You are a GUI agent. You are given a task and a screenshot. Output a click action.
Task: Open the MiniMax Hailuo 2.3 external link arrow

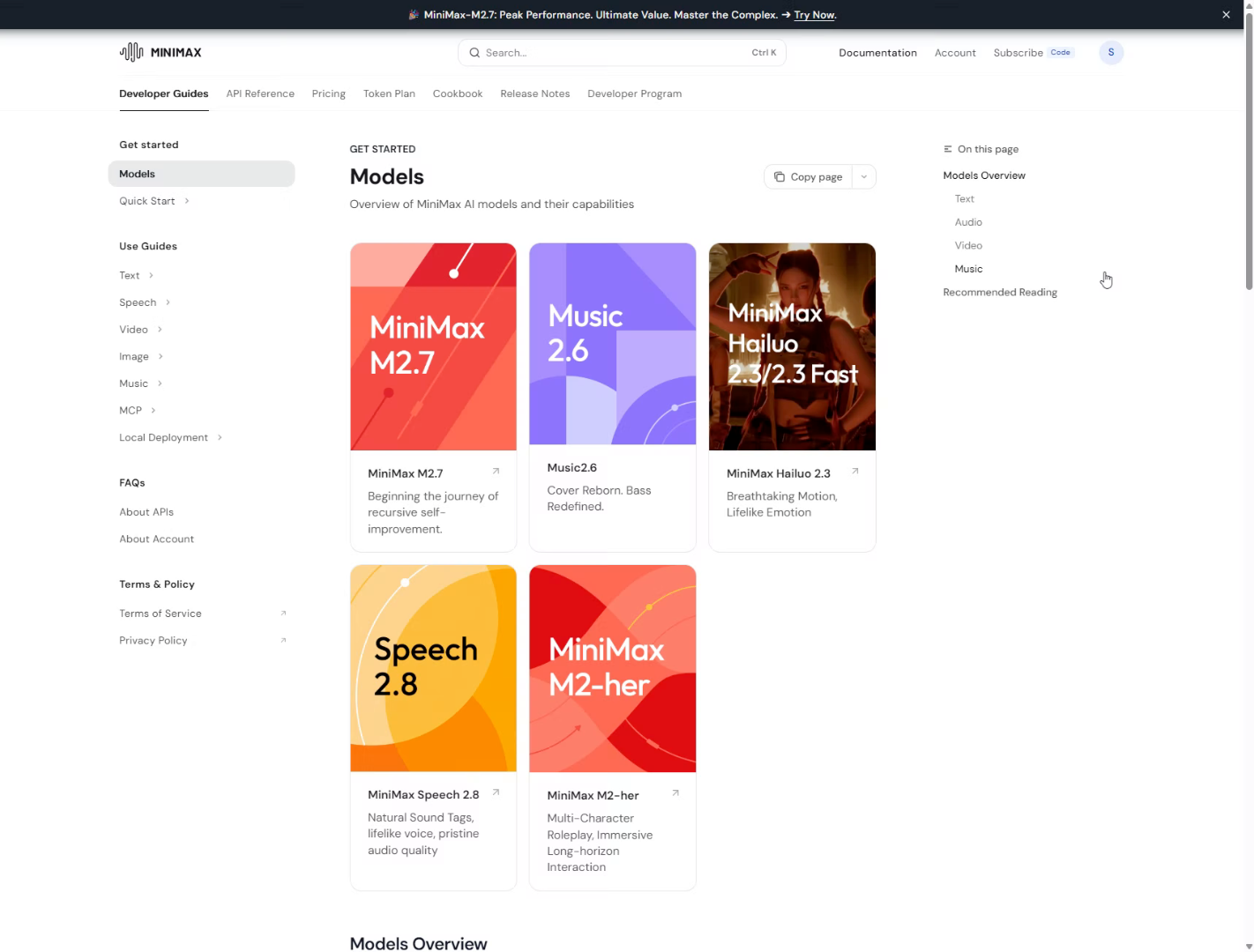pos(855,471)
